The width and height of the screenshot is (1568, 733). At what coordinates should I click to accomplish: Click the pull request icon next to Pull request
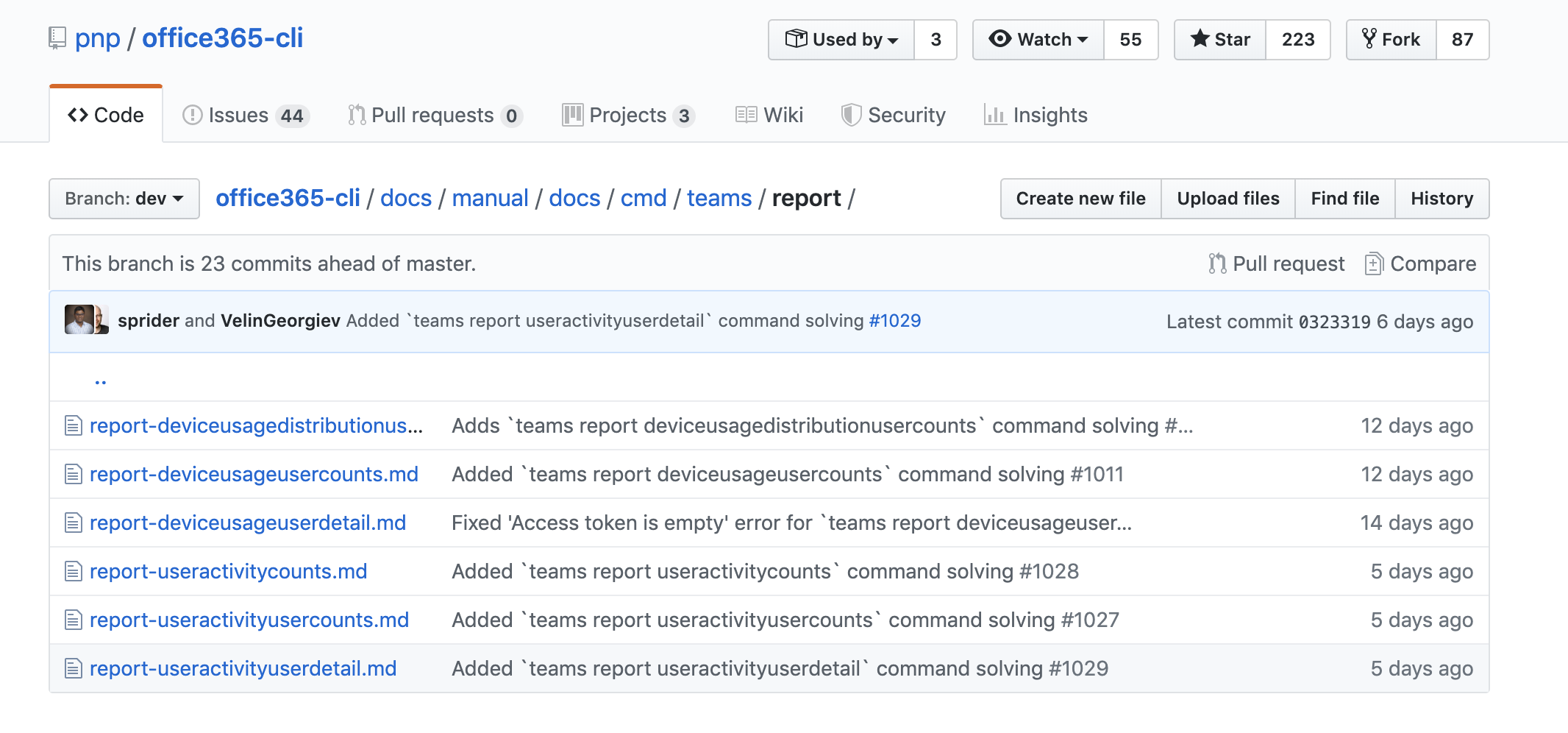[1217, 263]
